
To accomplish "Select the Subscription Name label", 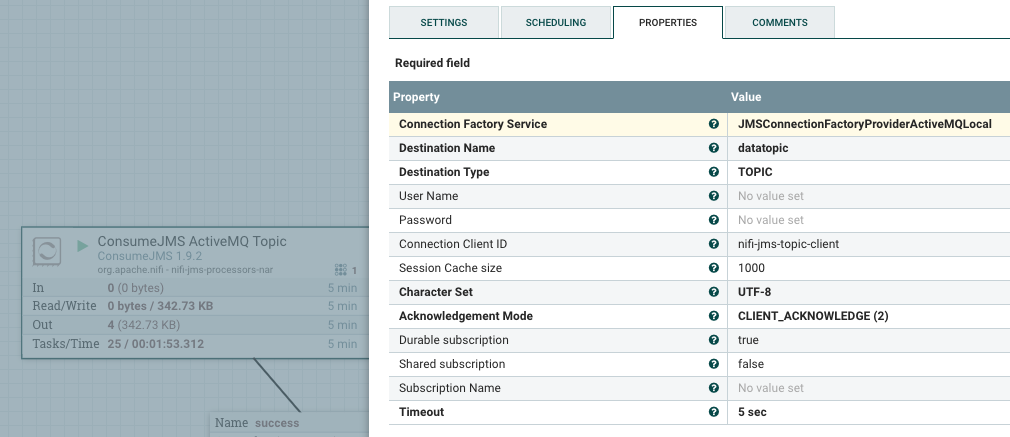I will (450, 388).
